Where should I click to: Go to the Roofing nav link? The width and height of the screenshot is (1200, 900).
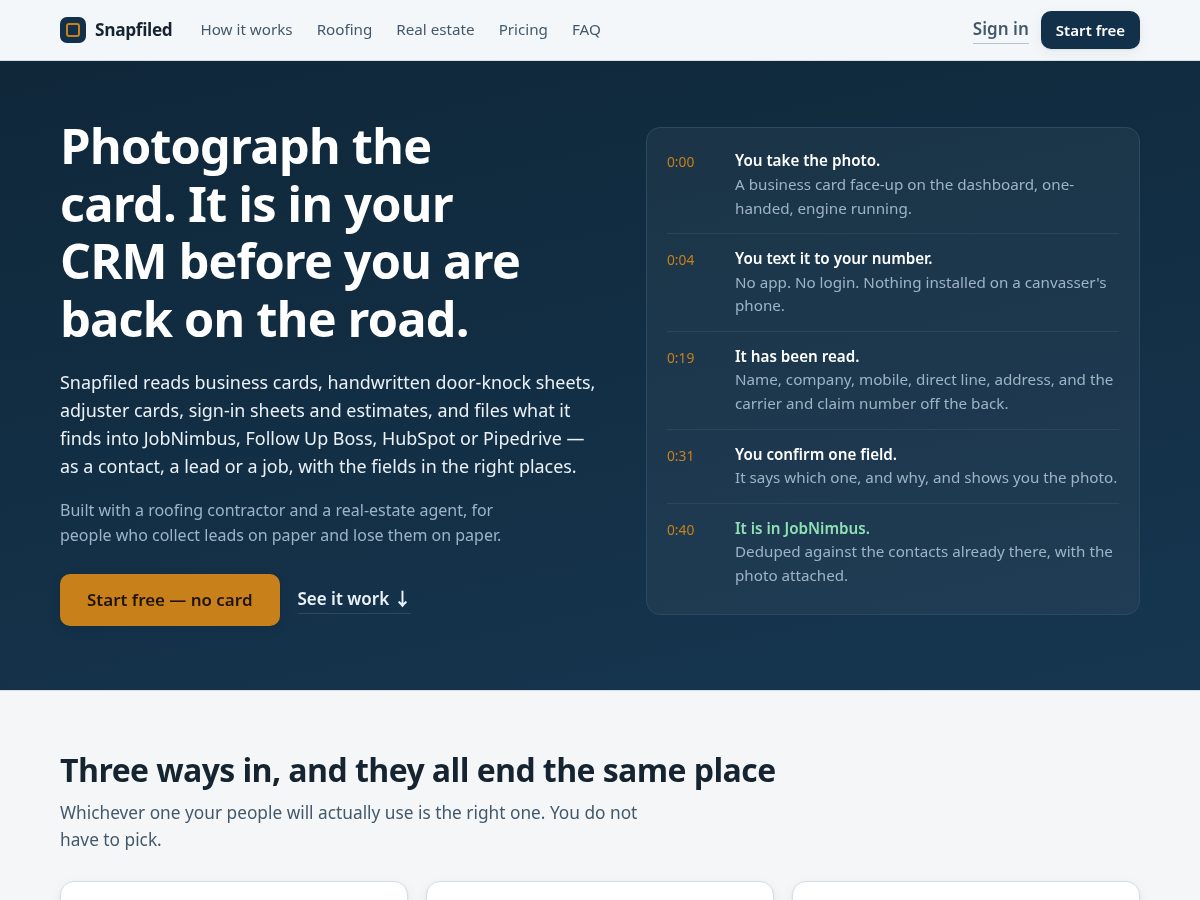344,30
